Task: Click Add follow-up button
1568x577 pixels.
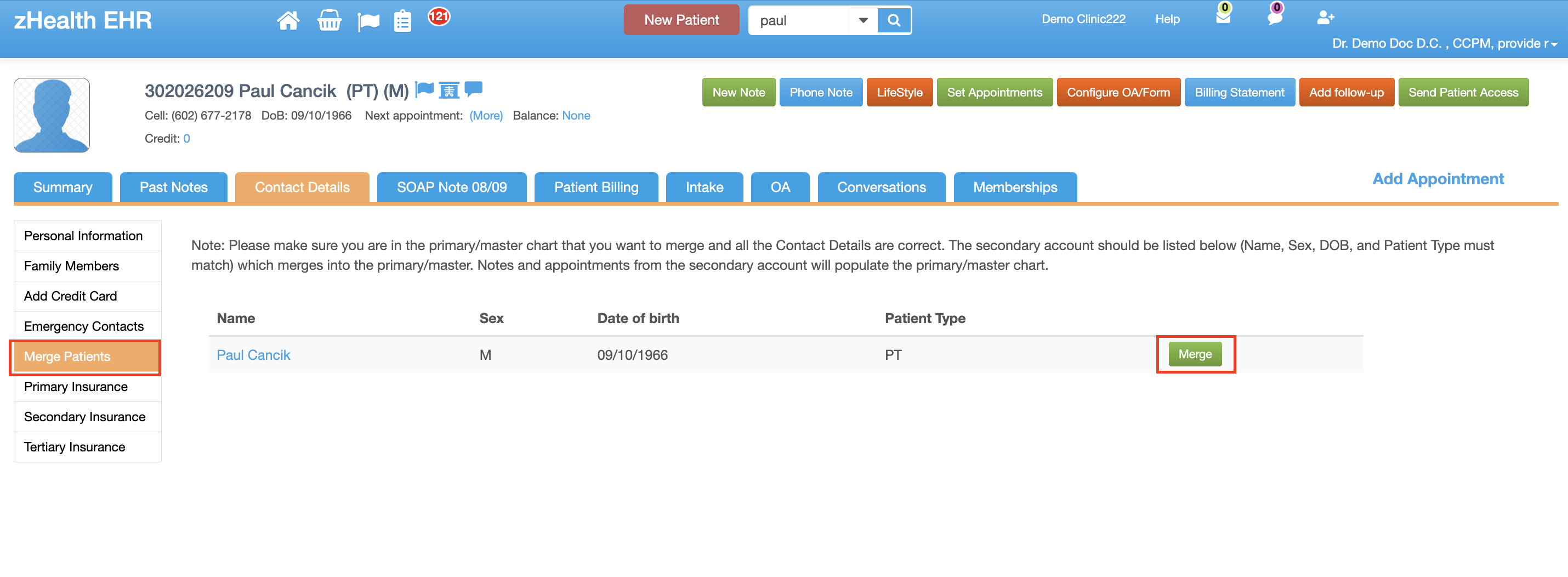Action: point(1347,93)
